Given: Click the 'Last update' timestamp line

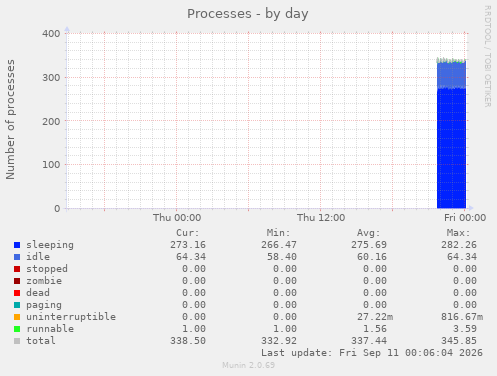Looking at the screenshot, I should coord(372,353).
